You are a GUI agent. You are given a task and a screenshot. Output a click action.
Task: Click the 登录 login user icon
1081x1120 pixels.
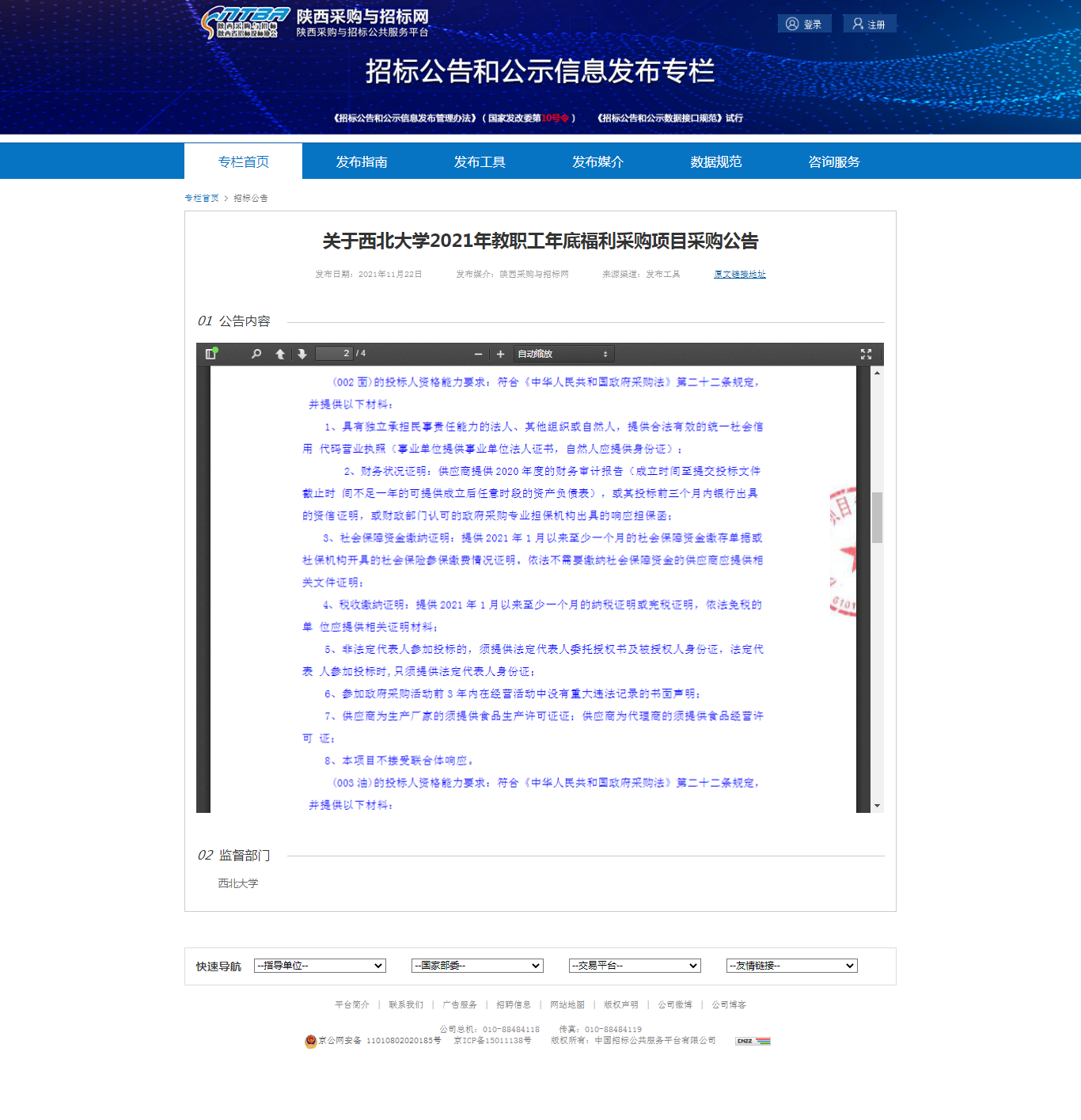[x=792, y=24]
